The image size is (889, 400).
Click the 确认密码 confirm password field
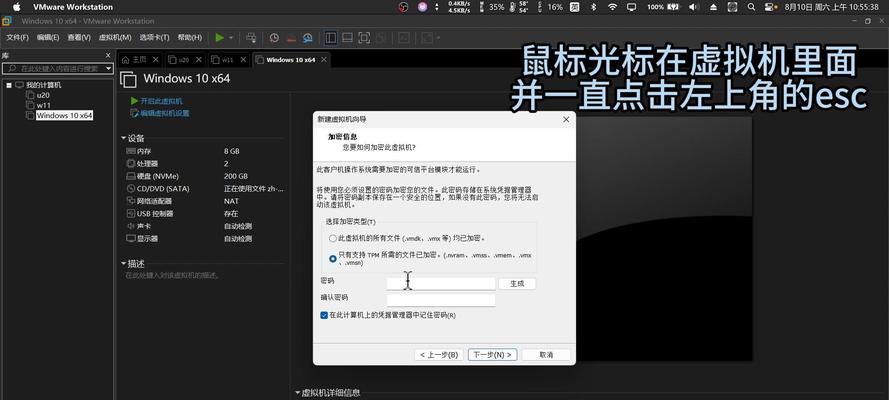[441, 300]
